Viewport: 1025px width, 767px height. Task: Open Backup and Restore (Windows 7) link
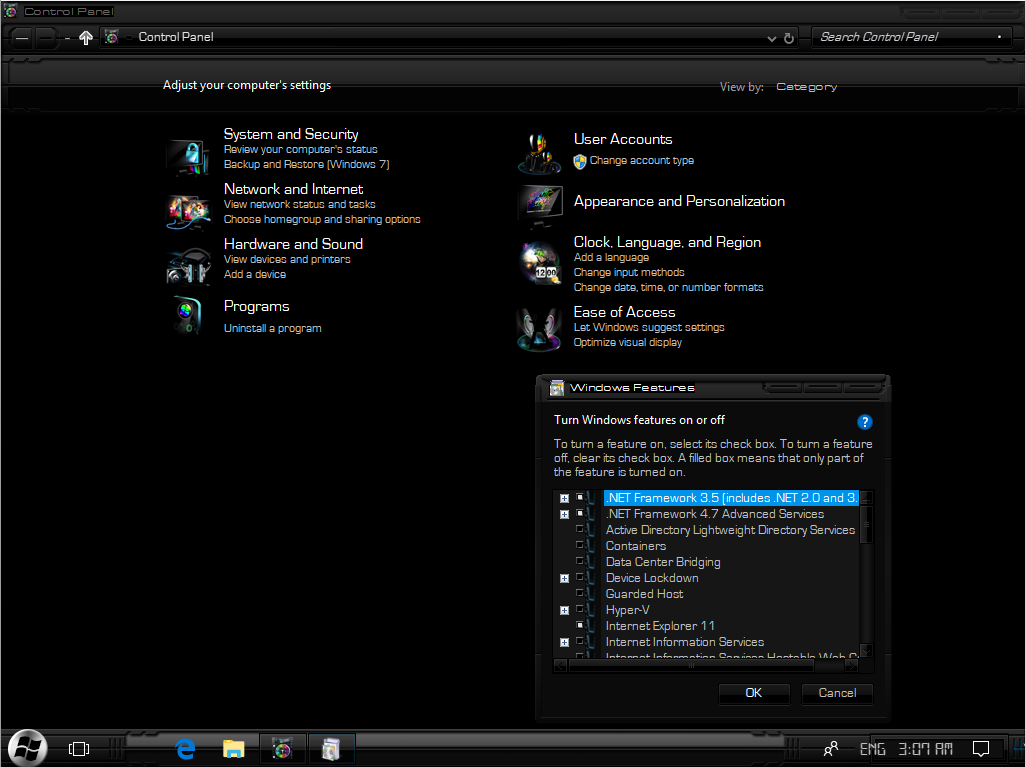(307, 165)
